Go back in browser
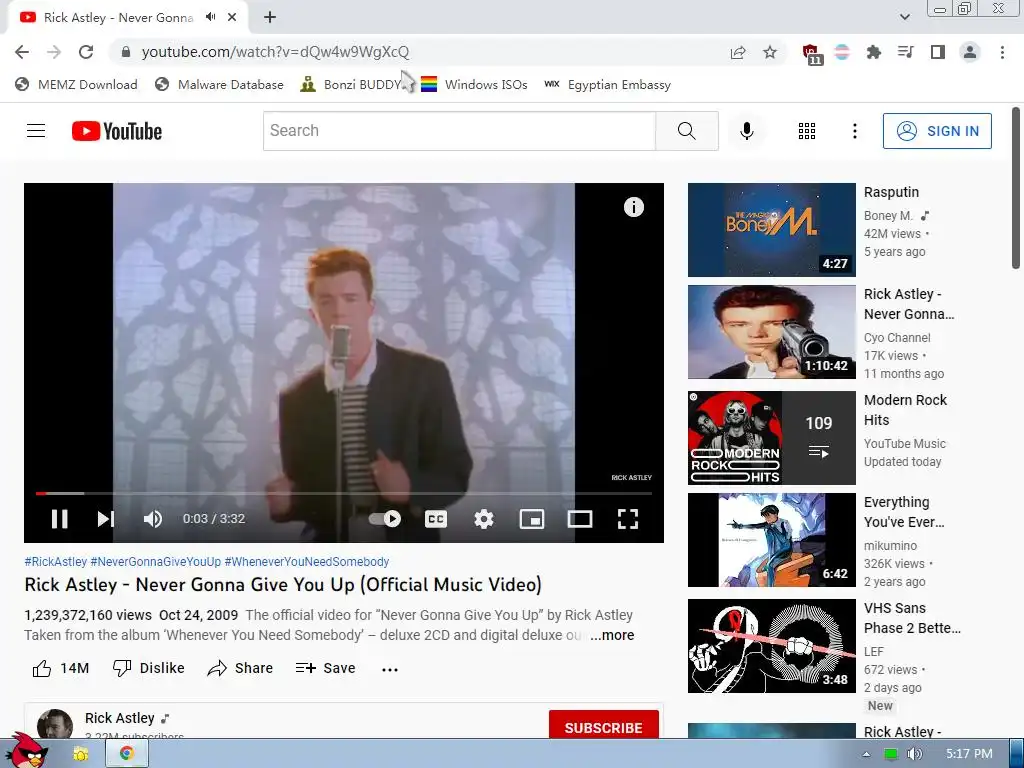Viewport: 1024px width, 768px height. [22, 52]
